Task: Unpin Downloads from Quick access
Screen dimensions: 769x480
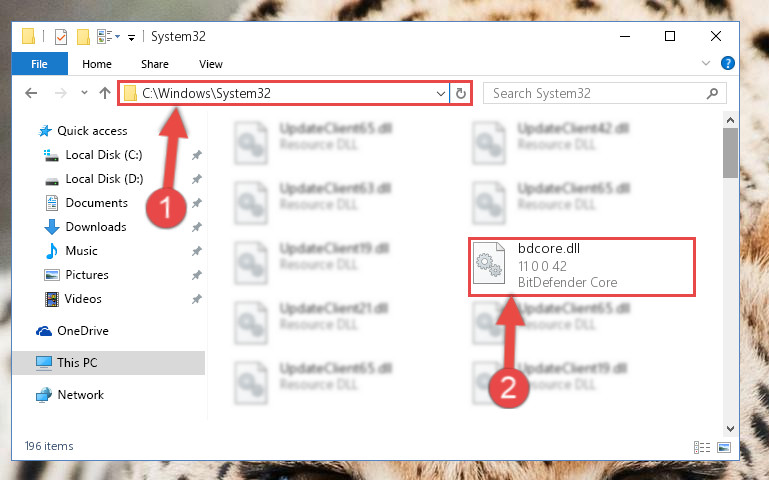Action: tap(197, 227)
